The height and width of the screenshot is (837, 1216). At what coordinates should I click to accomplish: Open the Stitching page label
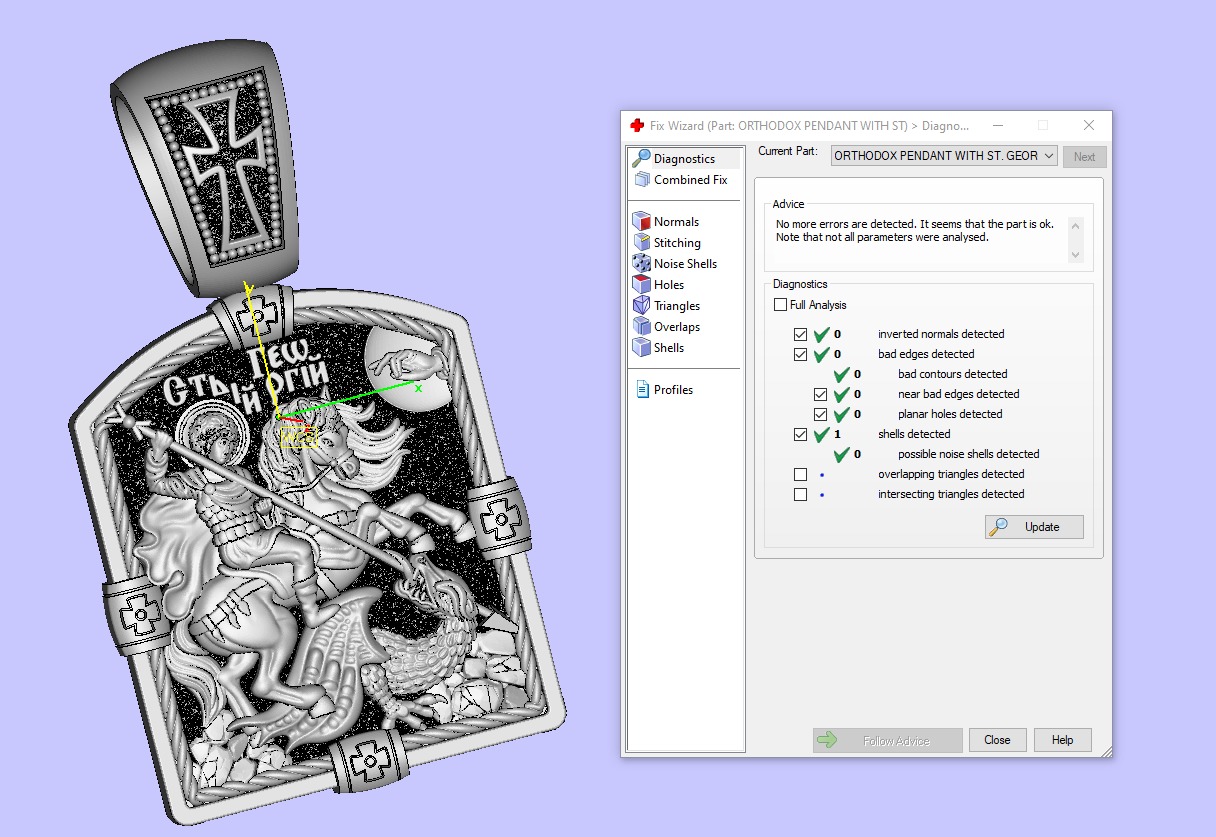pos(677,243)
